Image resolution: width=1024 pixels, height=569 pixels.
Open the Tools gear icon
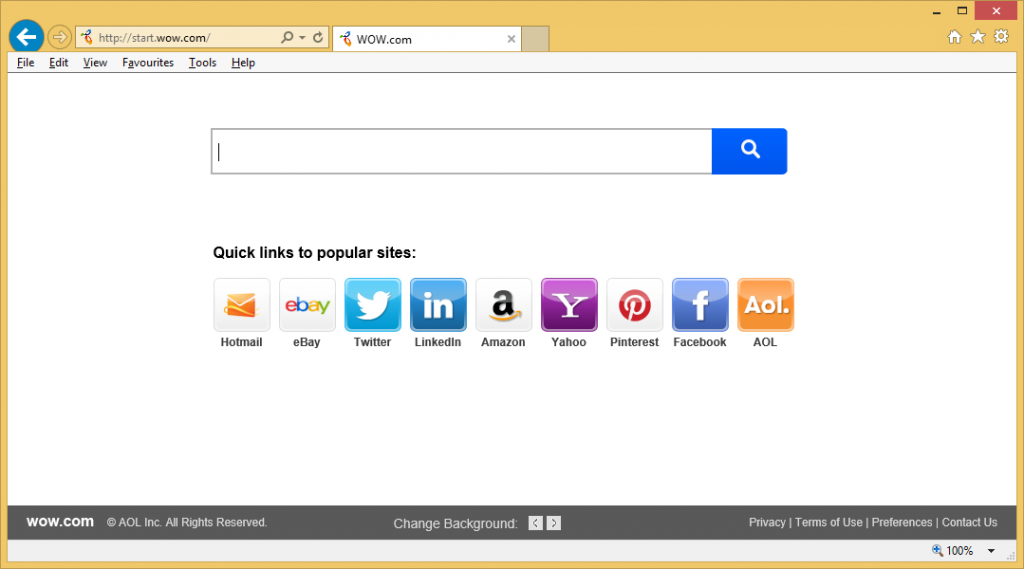1001,37
